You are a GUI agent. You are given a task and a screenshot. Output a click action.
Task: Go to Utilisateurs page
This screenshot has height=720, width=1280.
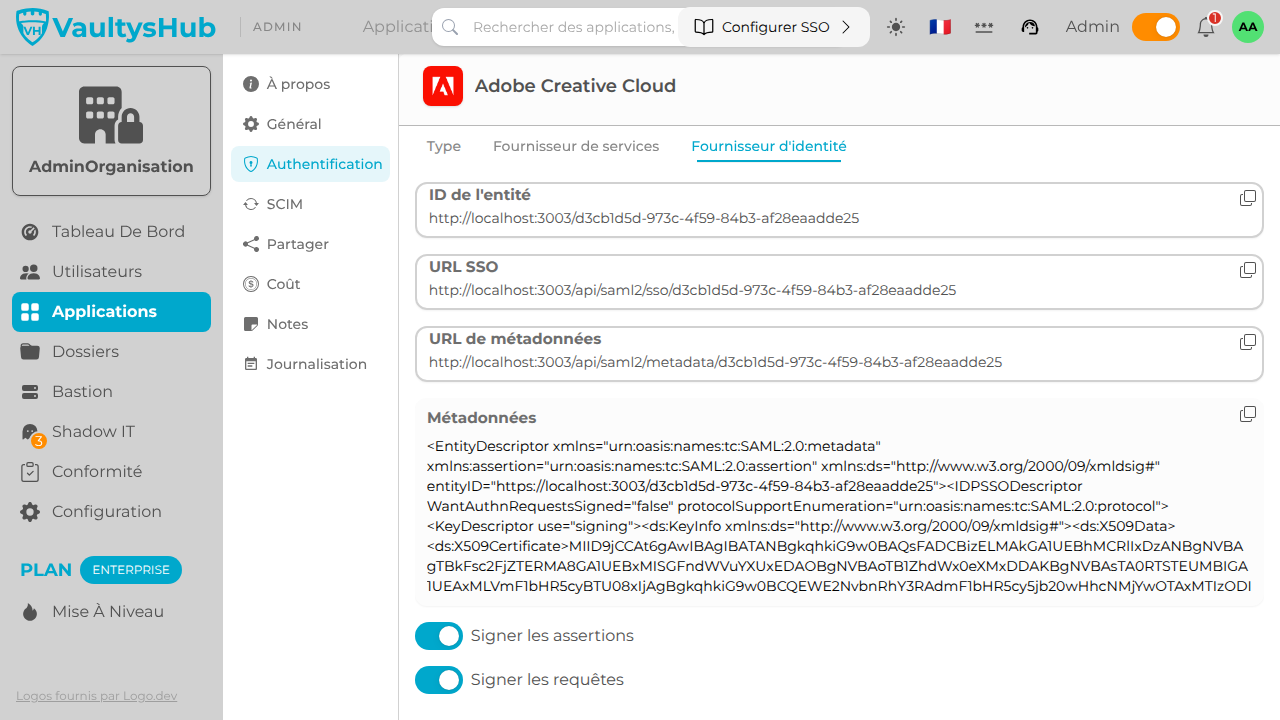click(x=111, y=272)
